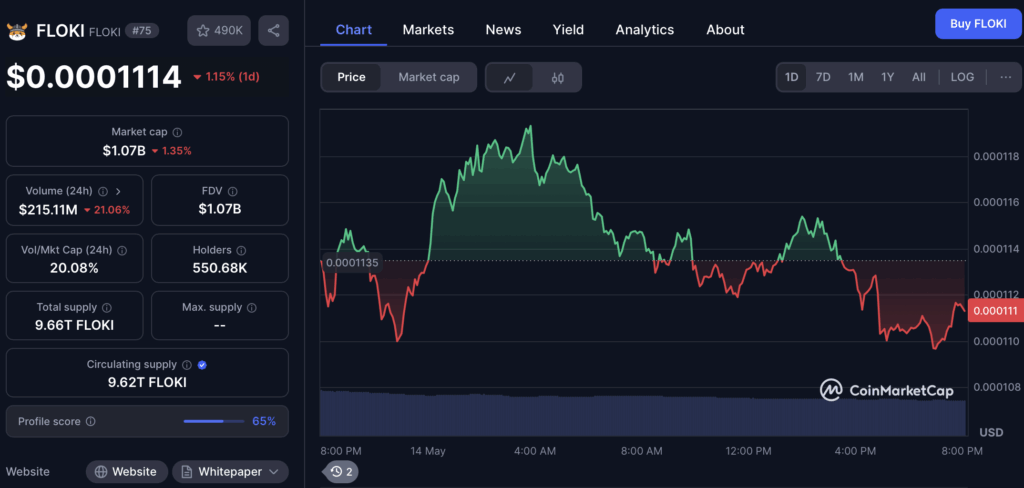Select the Market cap toggle

pos(428,77)
